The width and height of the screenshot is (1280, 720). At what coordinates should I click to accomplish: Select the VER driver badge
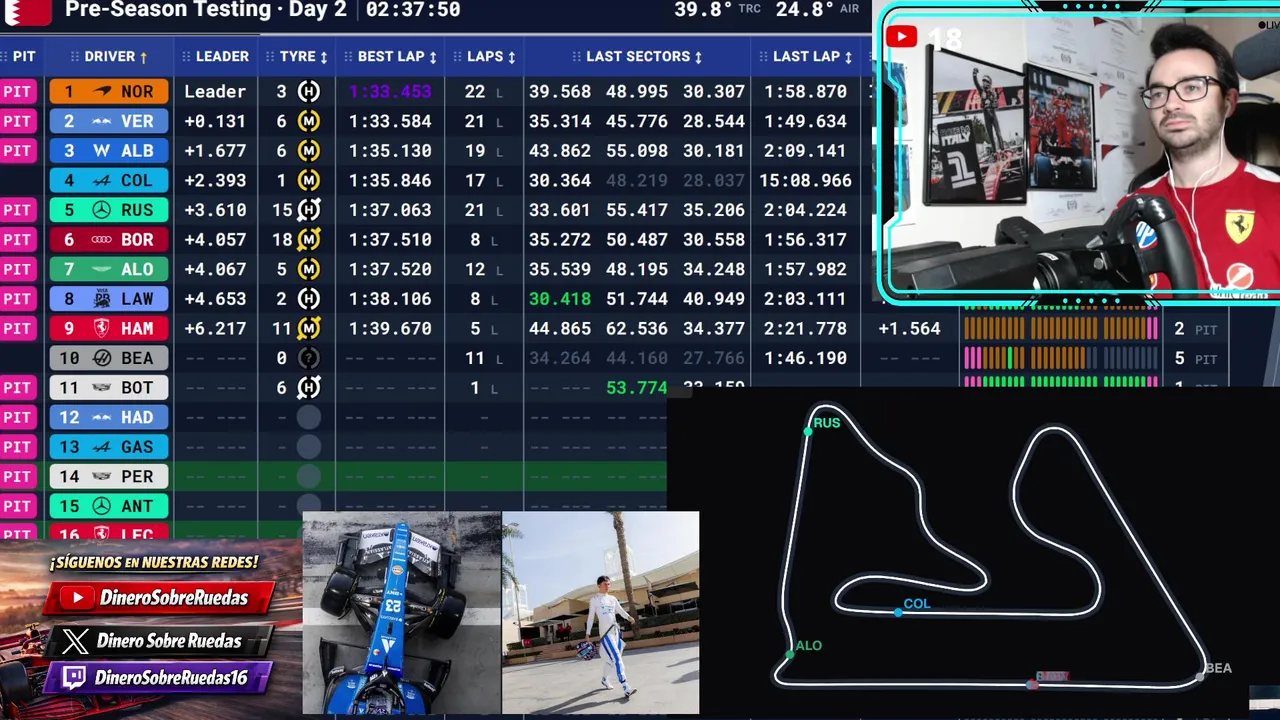[109, 121]
